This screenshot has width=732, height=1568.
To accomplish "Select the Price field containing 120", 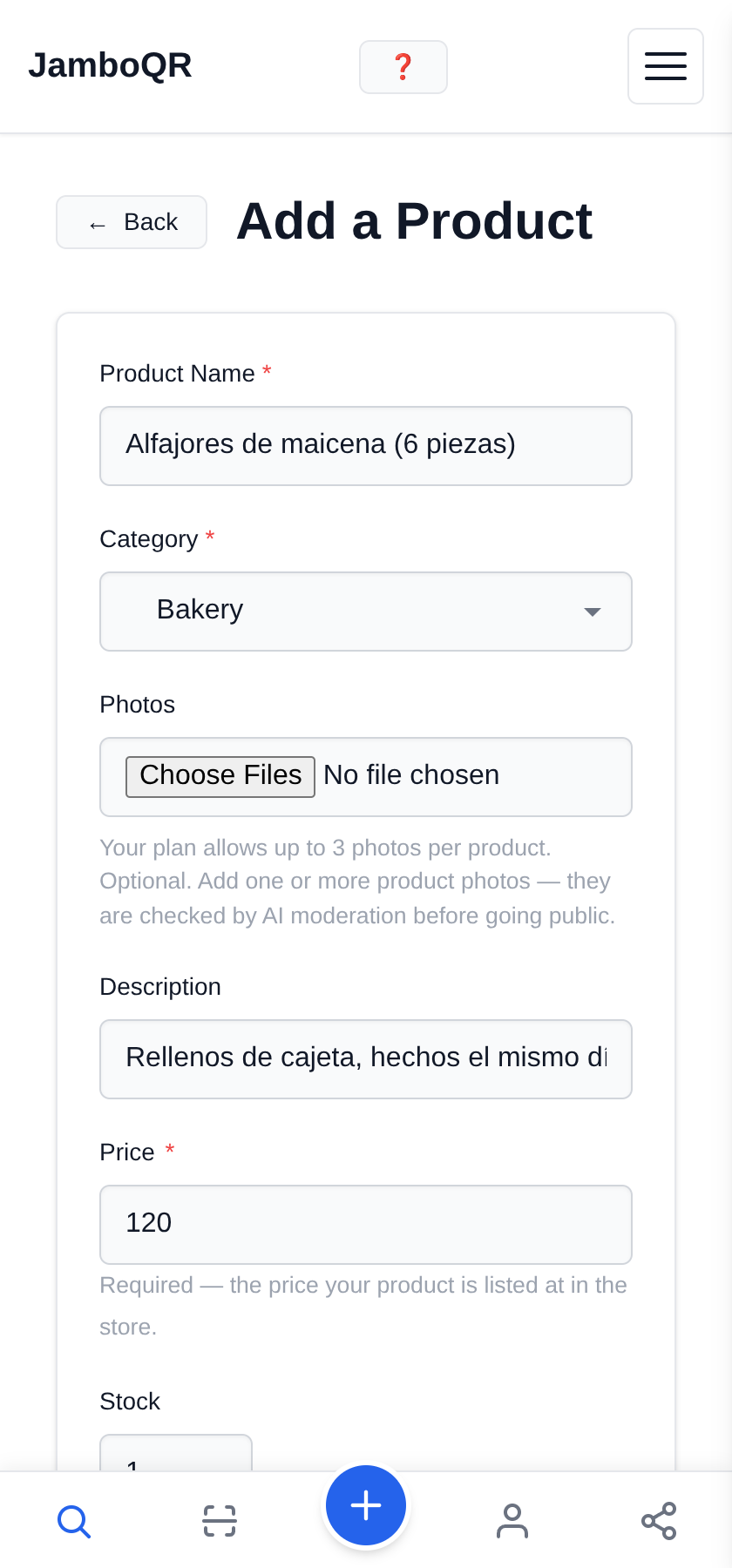I will click(x=366, y=1225).
